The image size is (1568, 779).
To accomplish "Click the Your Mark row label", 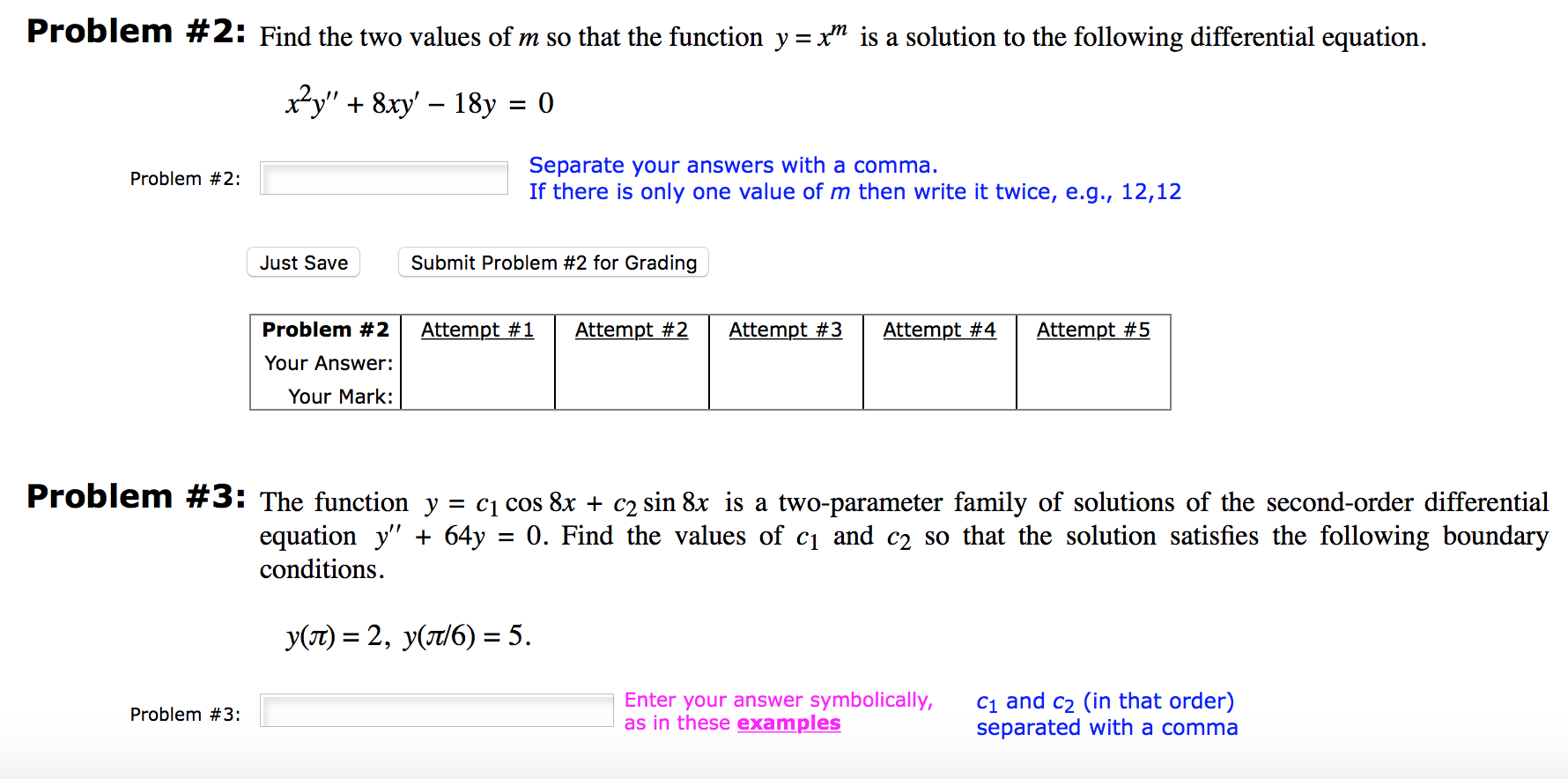I will point(341,397).
